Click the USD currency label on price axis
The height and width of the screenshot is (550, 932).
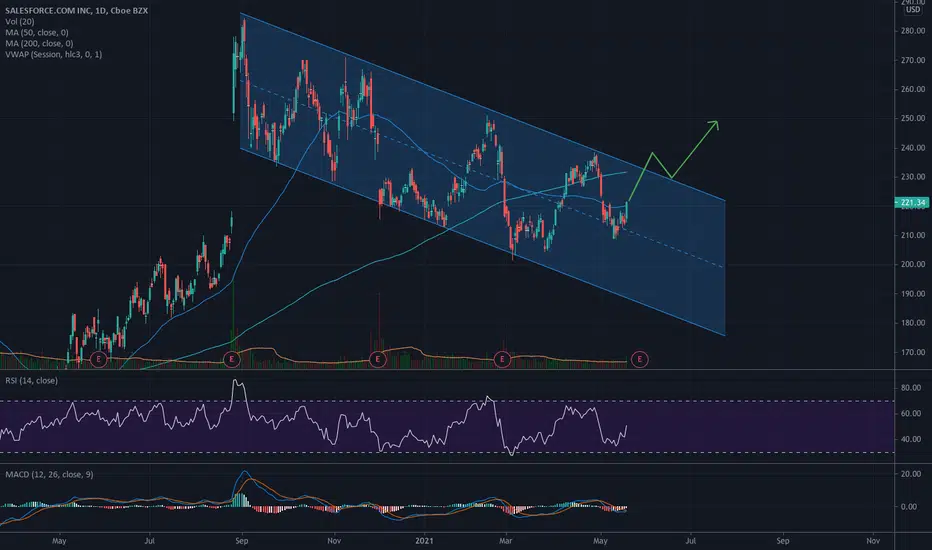[x=913, y=10]
